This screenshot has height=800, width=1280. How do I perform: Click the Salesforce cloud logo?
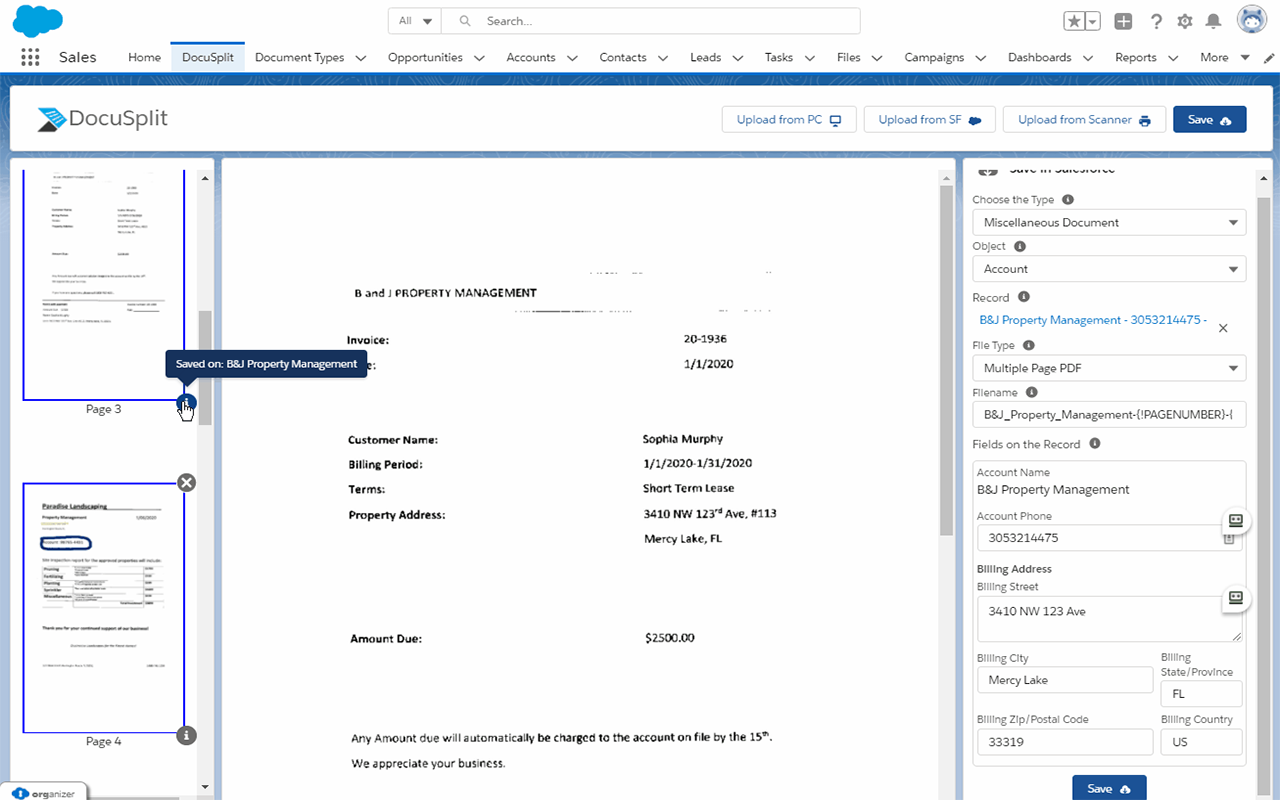40,20
